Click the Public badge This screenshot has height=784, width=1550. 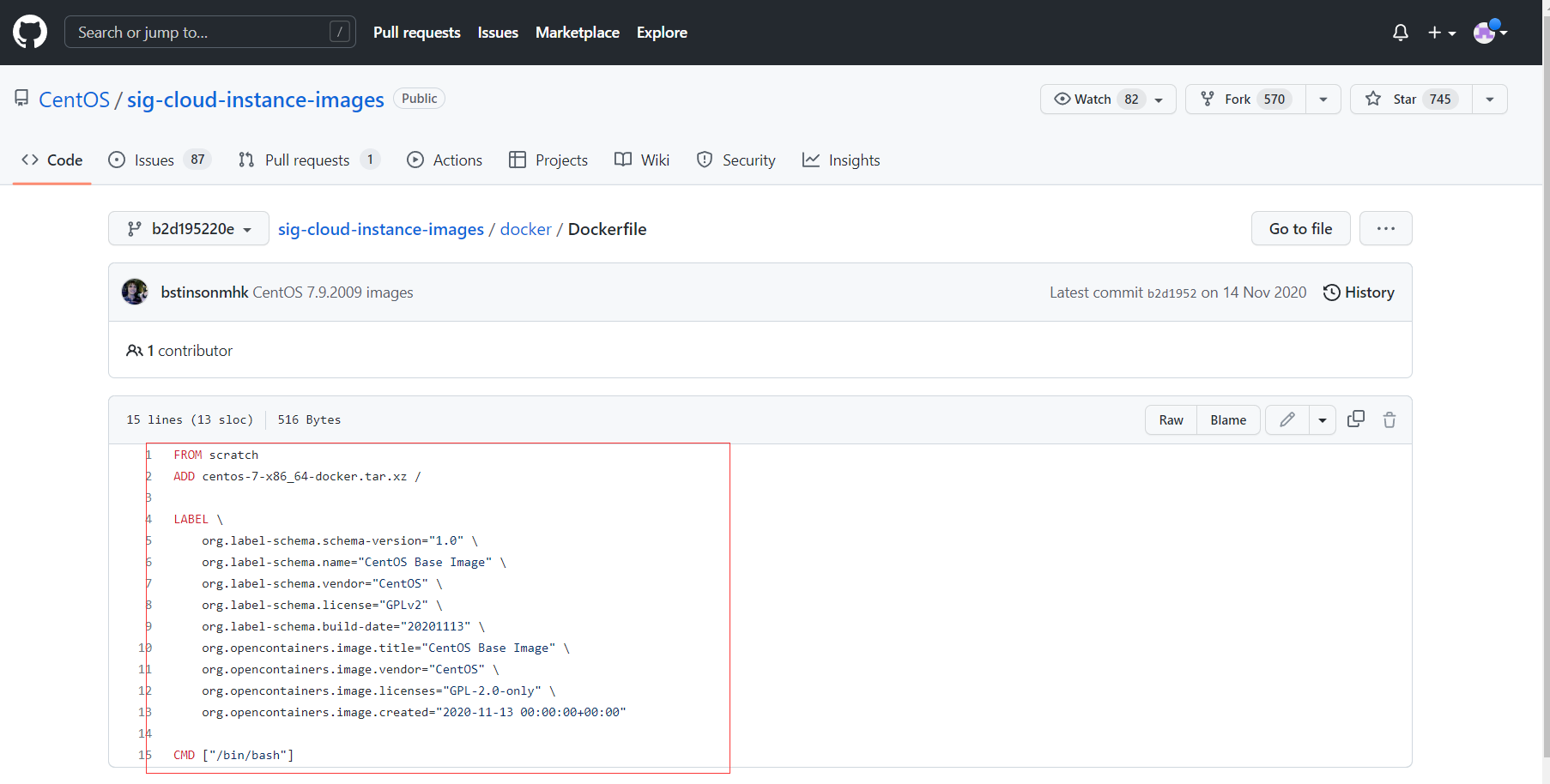(419, 99)
